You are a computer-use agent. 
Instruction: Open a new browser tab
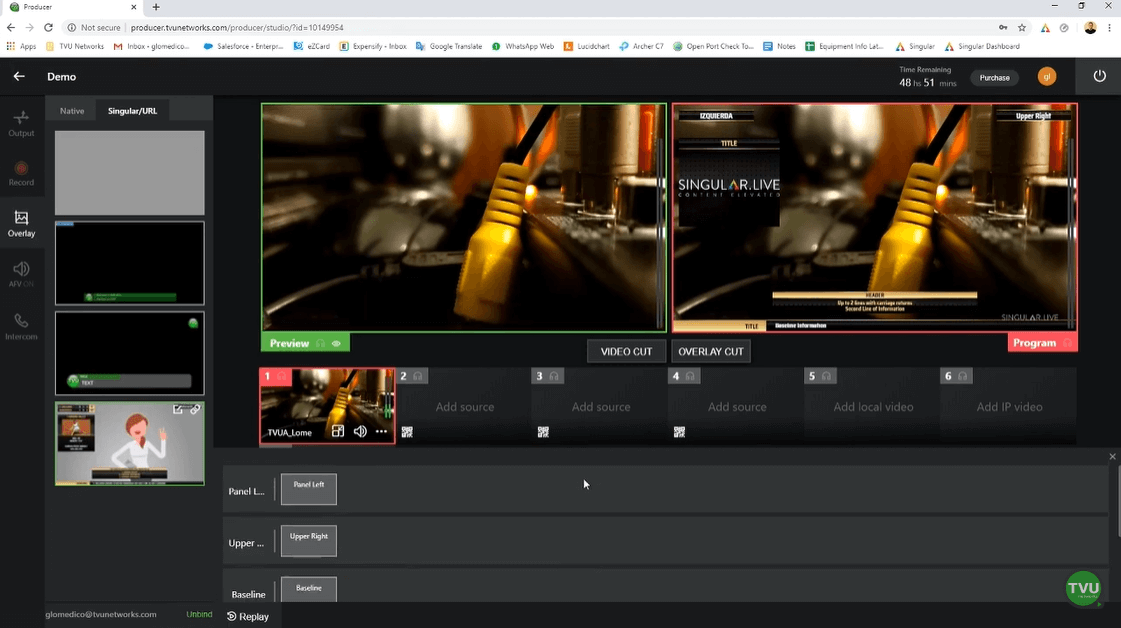pyautogui.click(x=156, y=7)
